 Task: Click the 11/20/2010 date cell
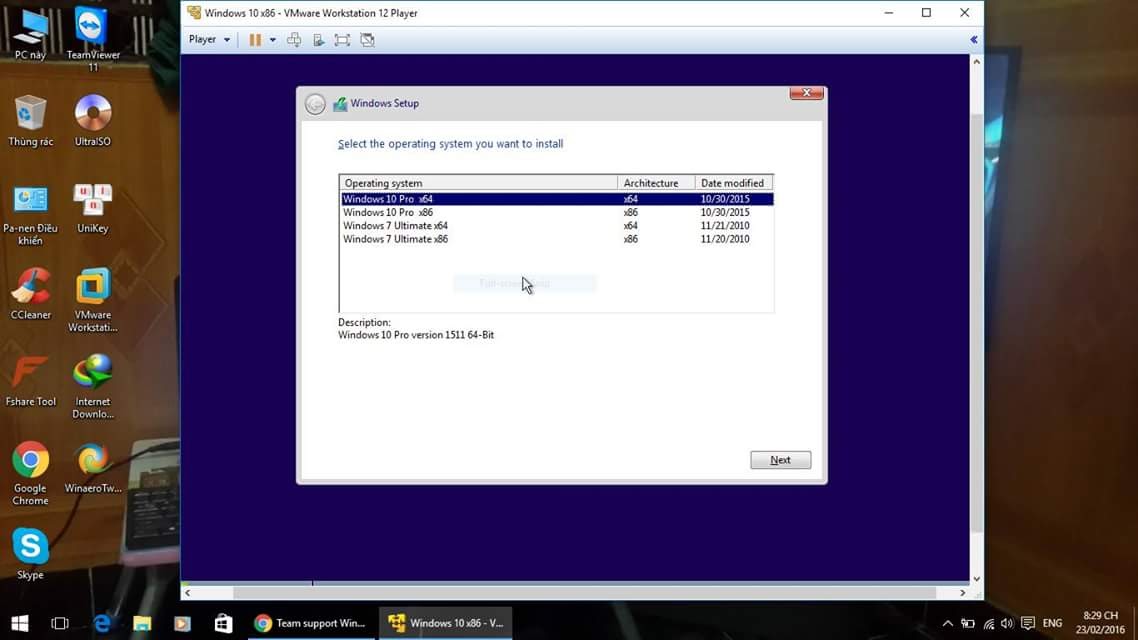coord(725,239)
